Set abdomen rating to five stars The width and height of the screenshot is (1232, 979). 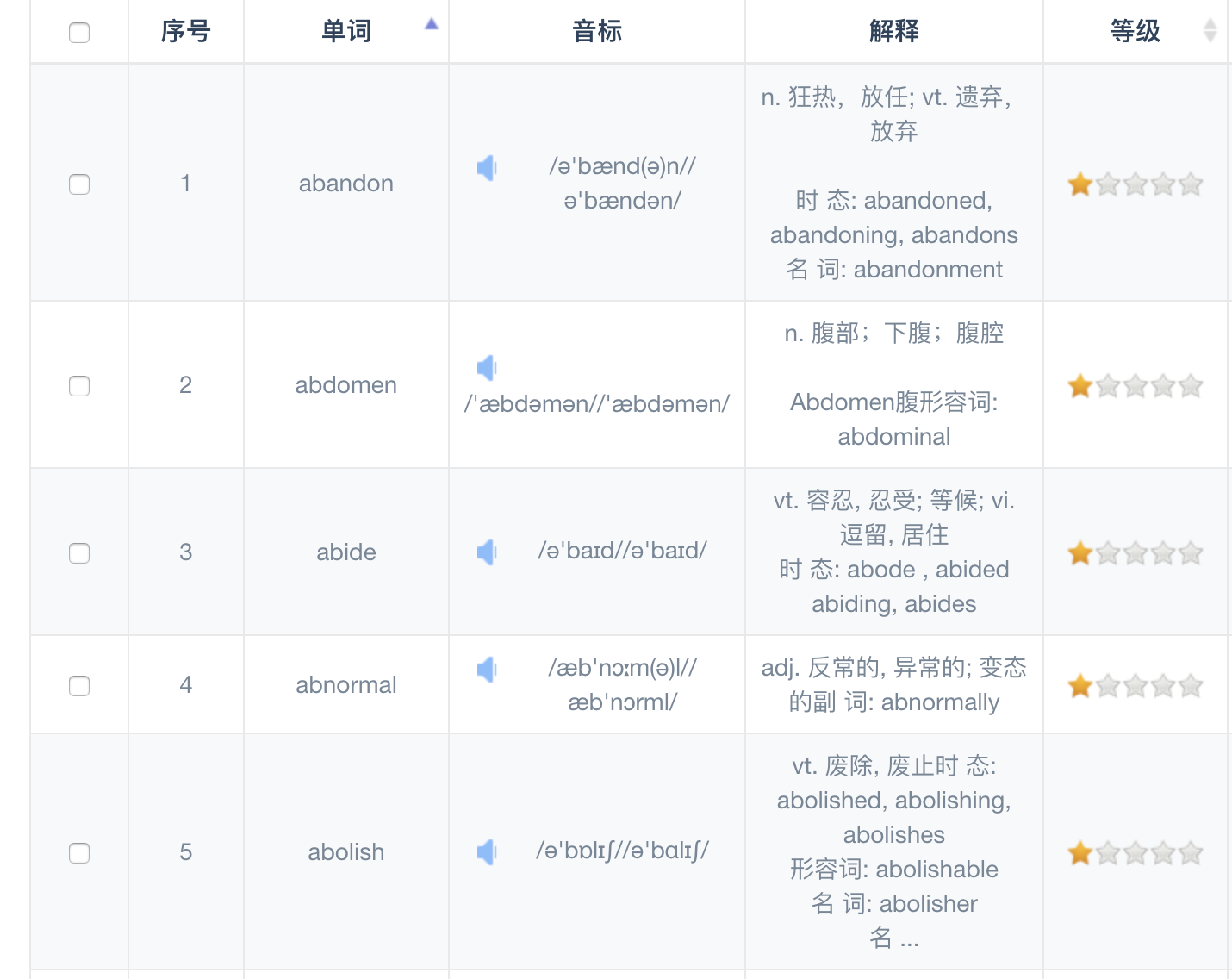click(x=1191, y=386)
